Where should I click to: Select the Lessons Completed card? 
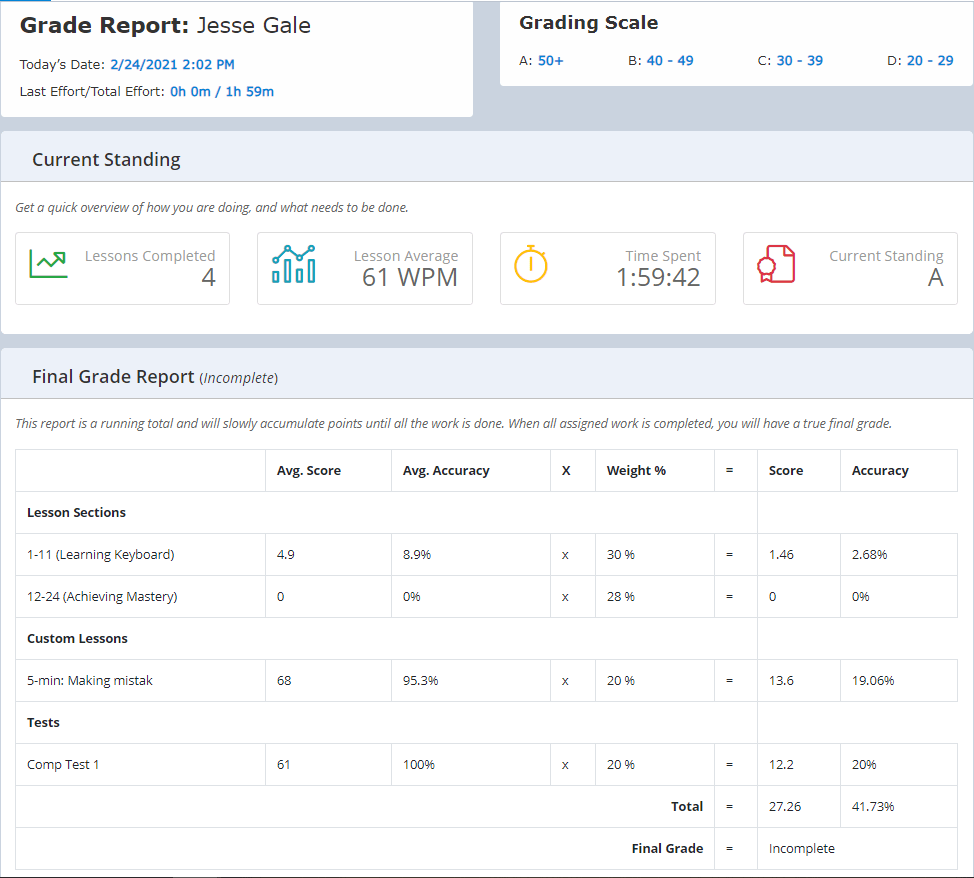point(122,268)
